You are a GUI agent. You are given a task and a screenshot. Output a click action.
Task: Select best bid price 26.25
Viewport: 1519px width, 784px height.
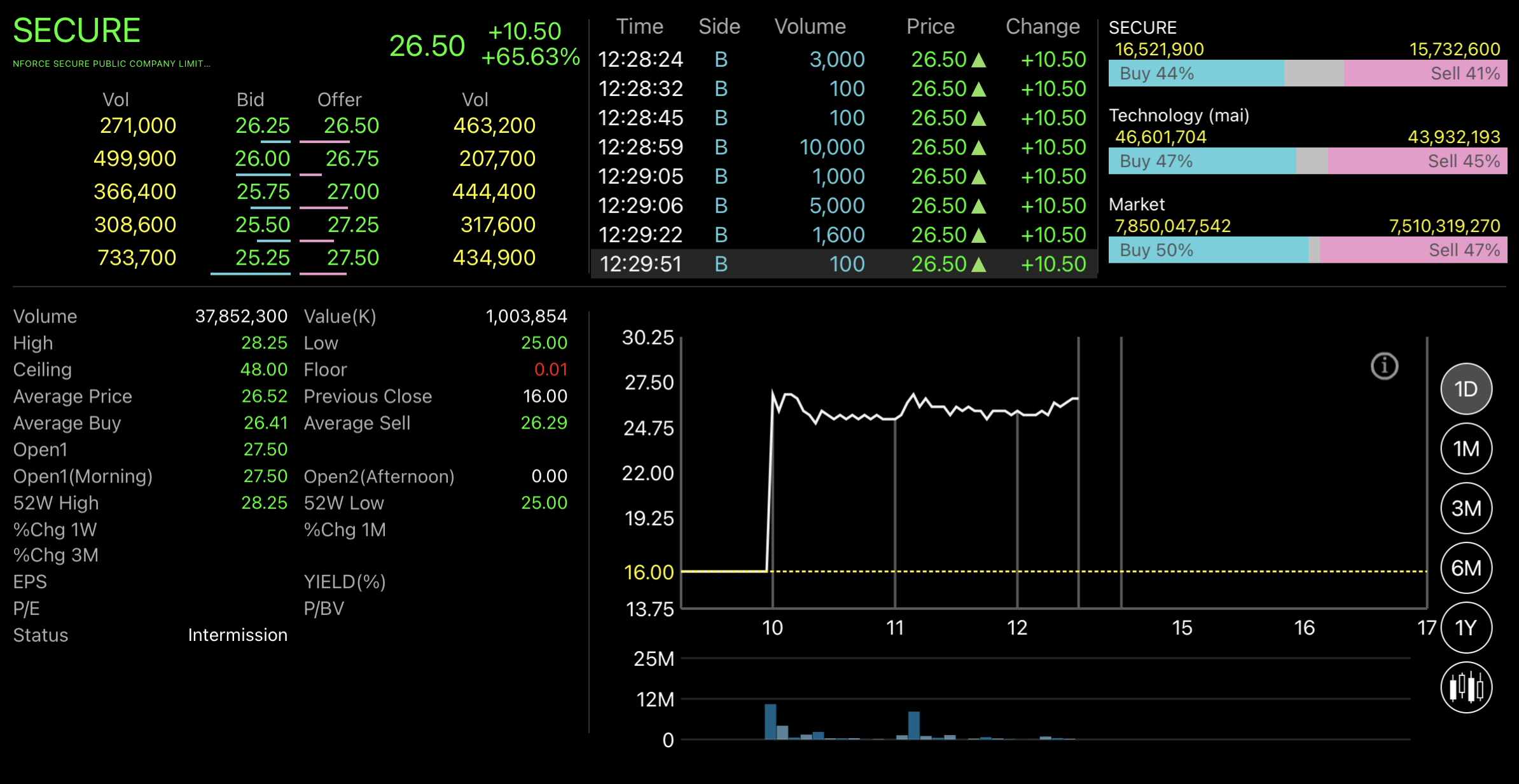(x=263, y=125)
